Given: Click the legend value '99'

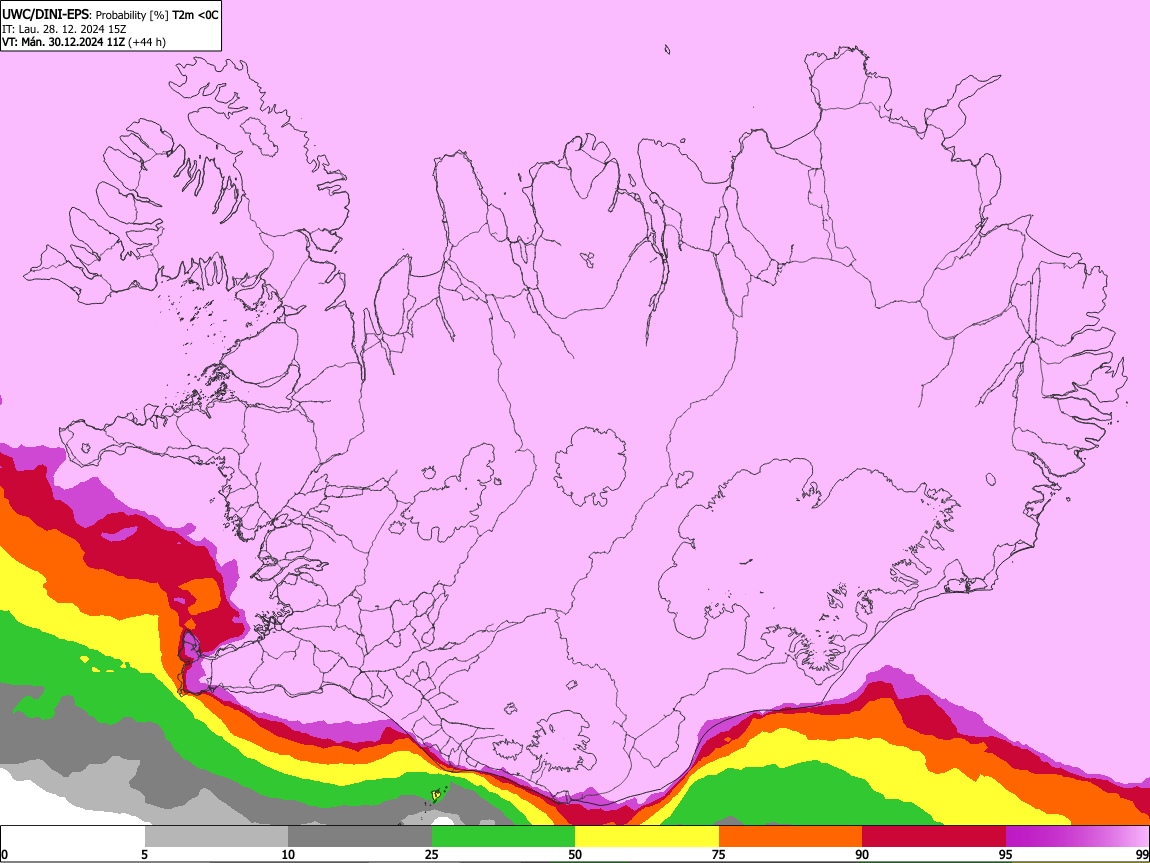Looking at the screenshot, I should [1141, 854].
